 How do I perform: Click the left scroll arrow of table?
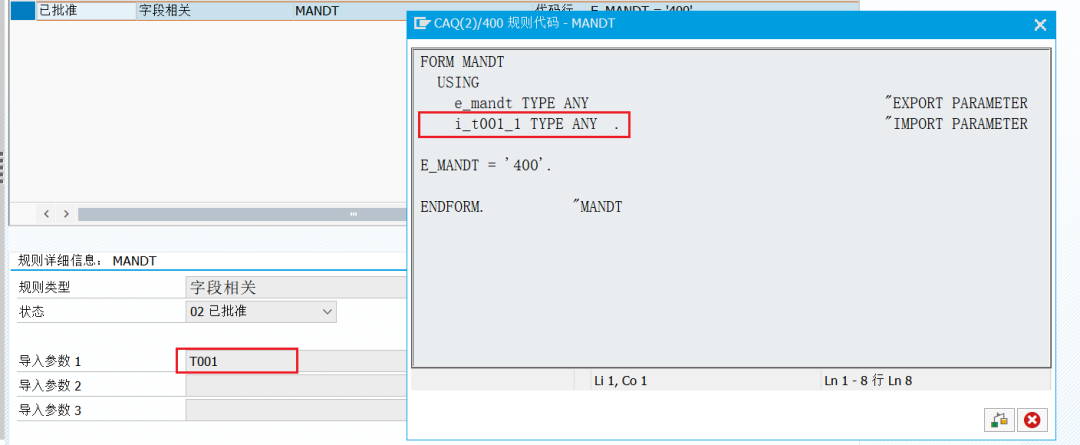coord(47,214)
